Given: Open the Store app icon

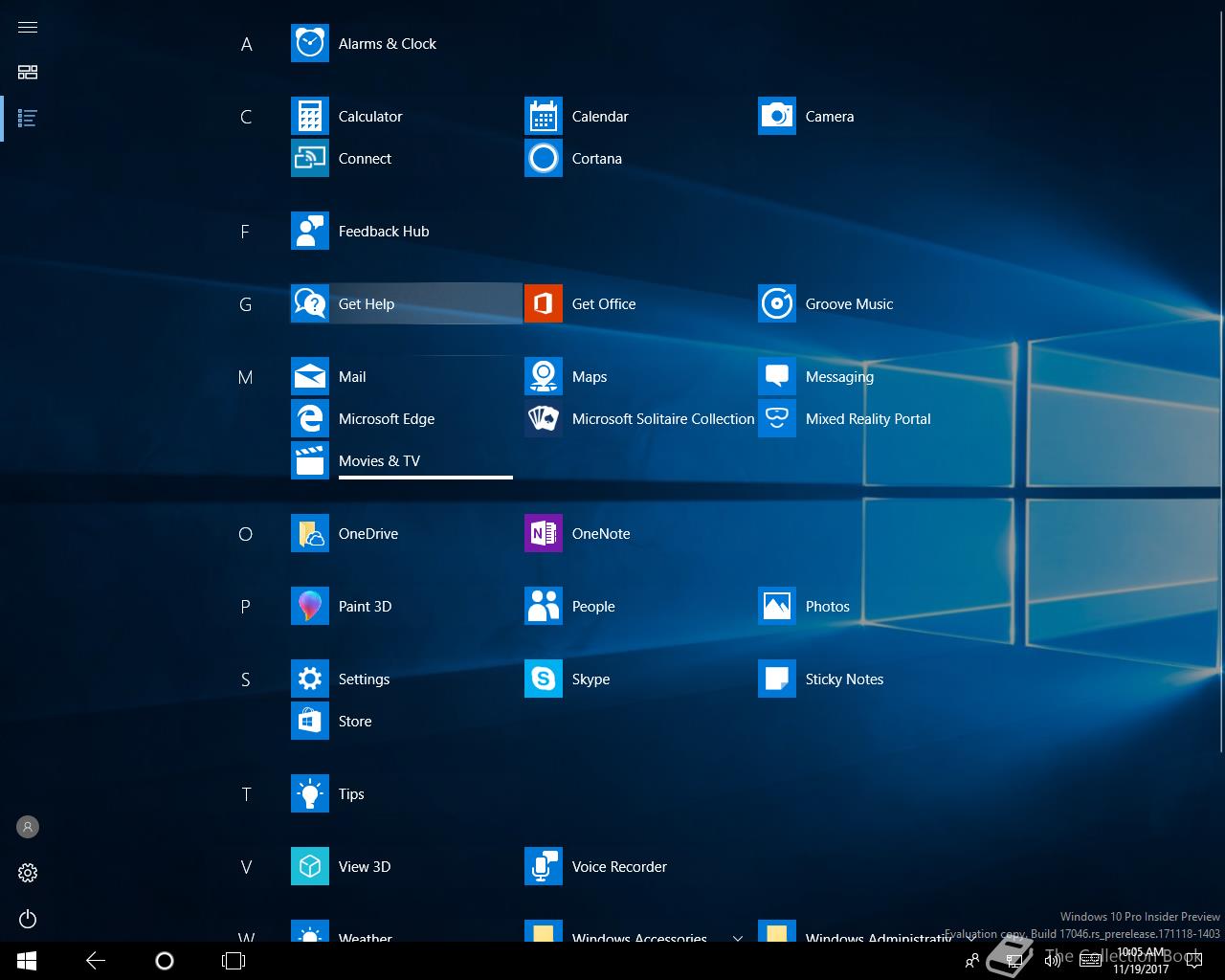Looking at the screenshot, I should tap(310, 722).
